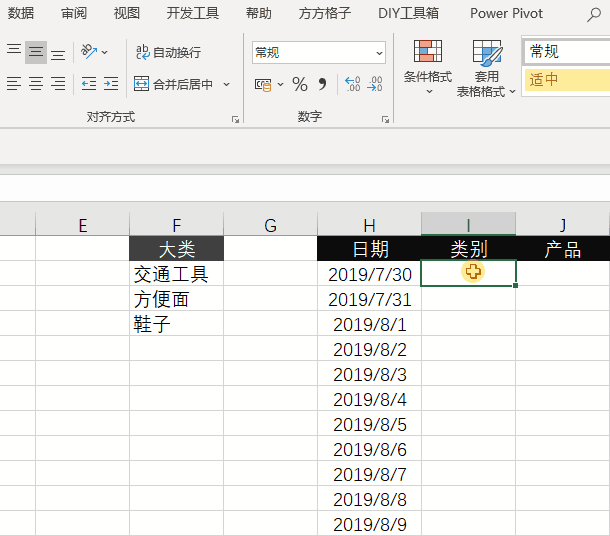Open the 审阅 ribbon tab

(74, 13)
